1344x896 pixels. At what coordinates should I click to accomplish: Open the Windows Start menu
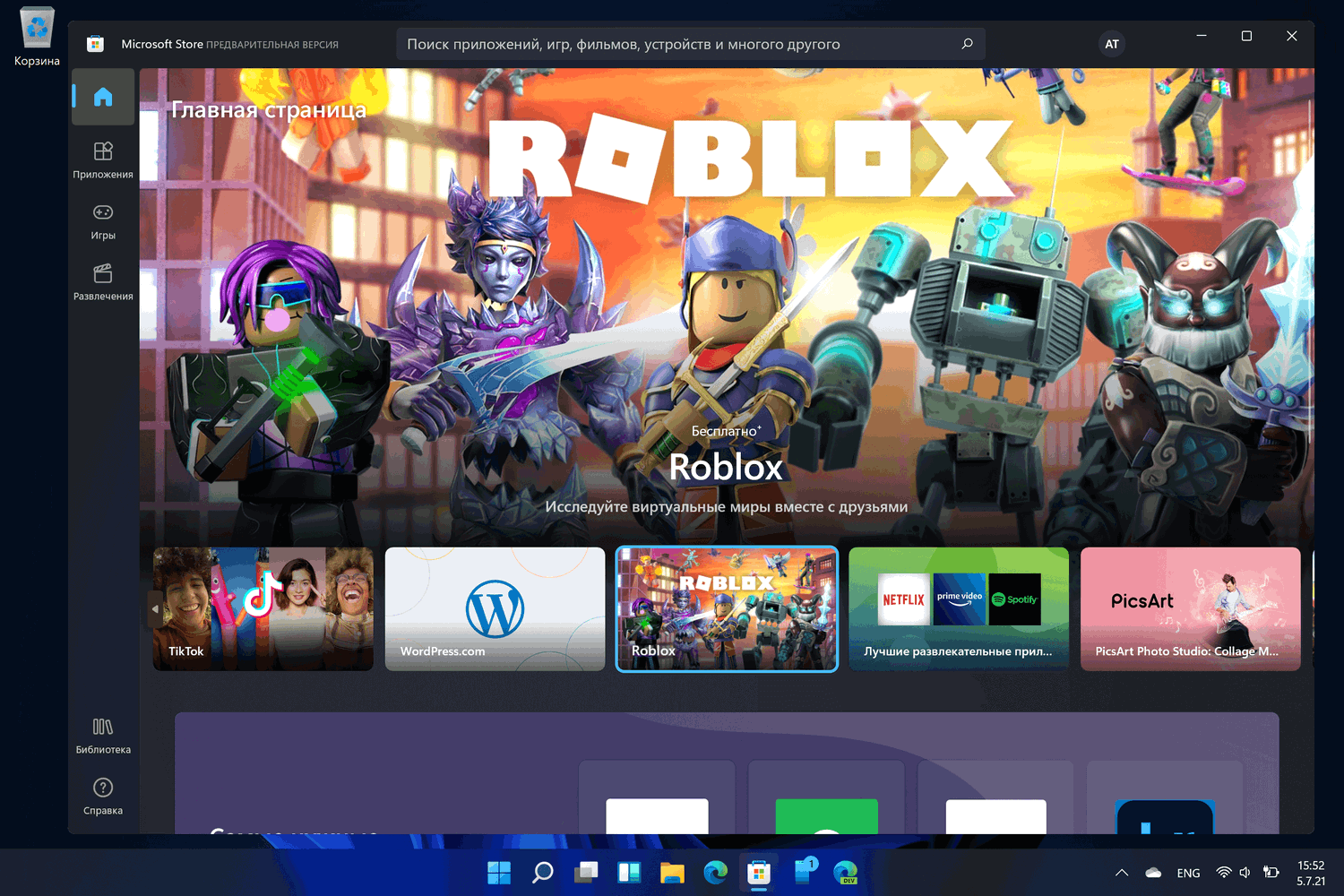(499, 873)
